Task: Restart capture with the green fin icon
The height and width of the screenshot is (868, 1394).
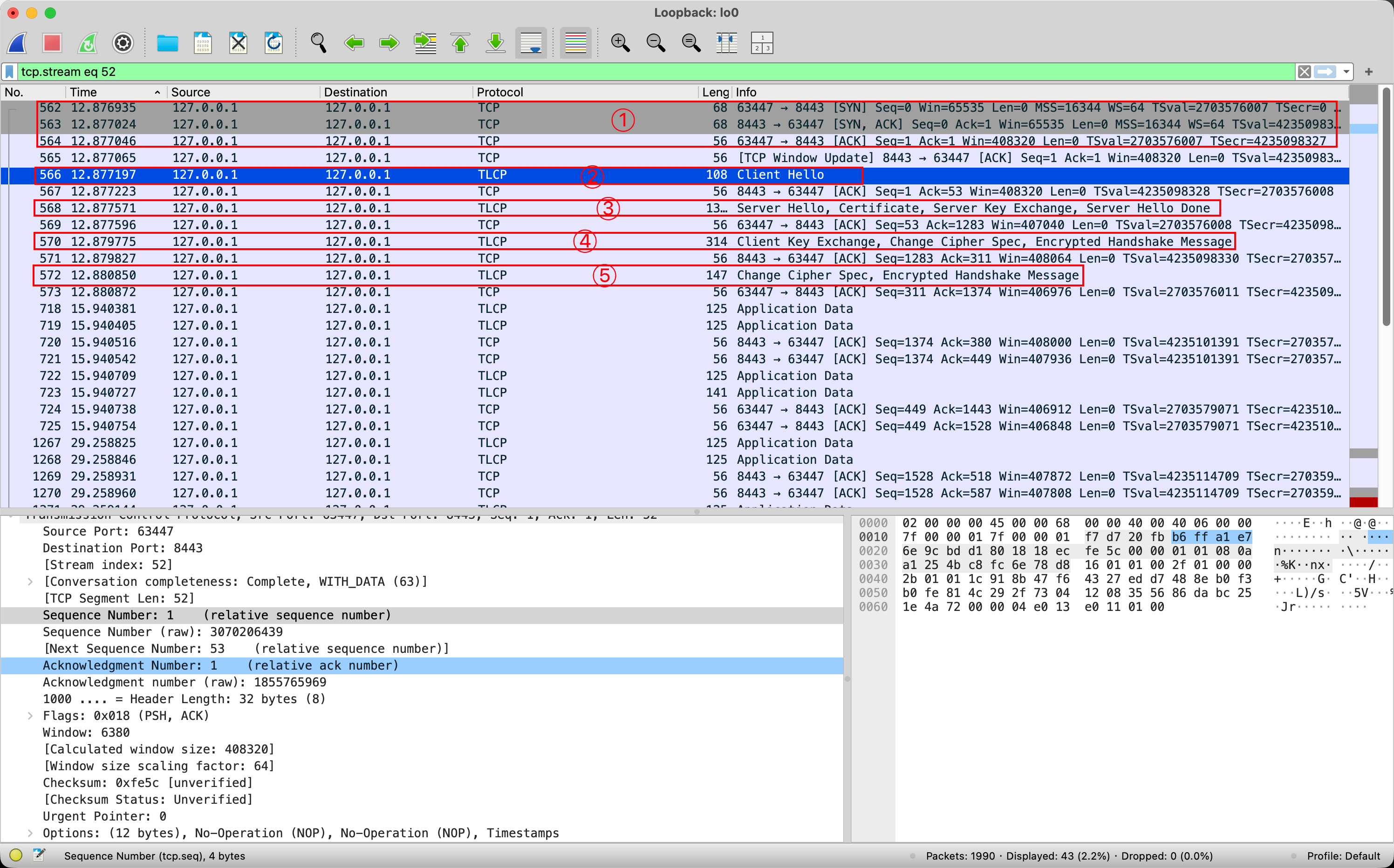Action: 87,43
